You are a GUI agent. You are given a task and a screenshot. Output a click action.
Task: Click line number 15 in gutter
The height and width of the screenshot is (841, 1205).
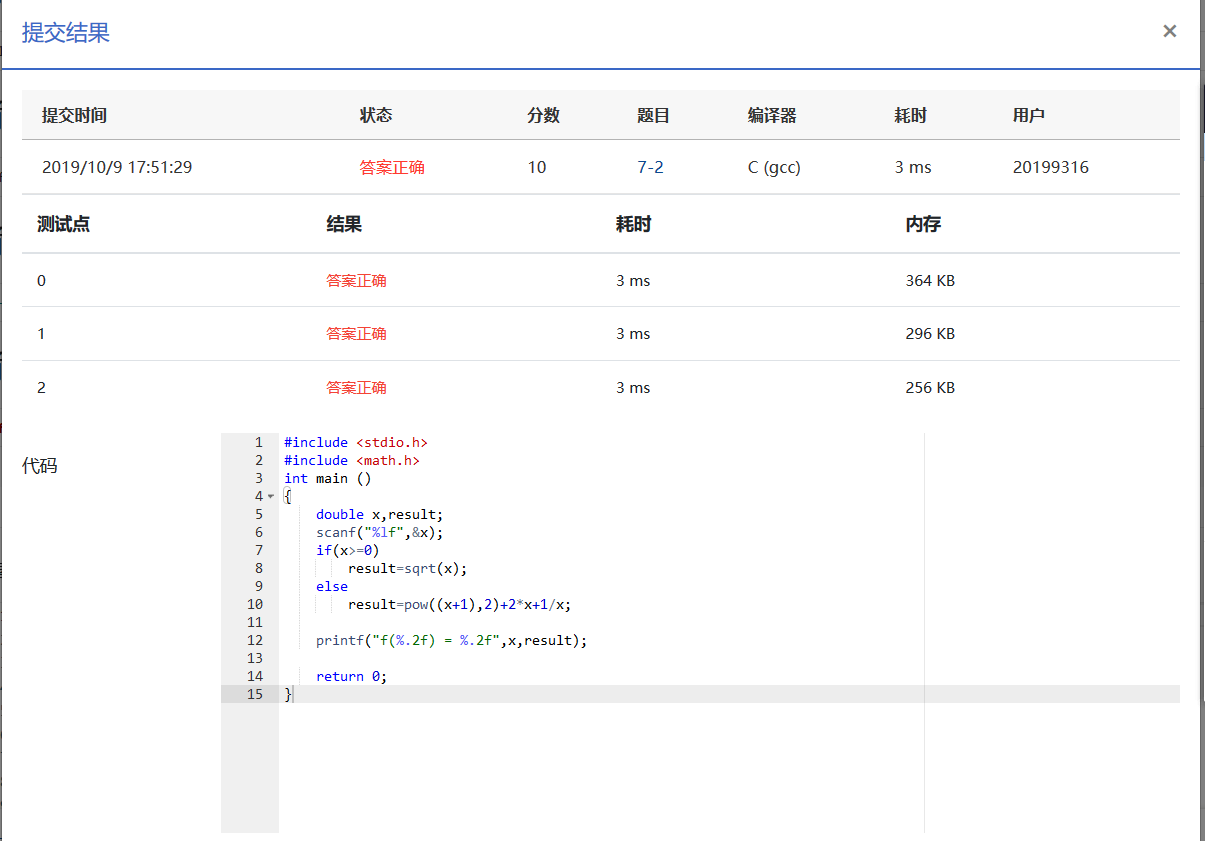(x=255, y=694)
